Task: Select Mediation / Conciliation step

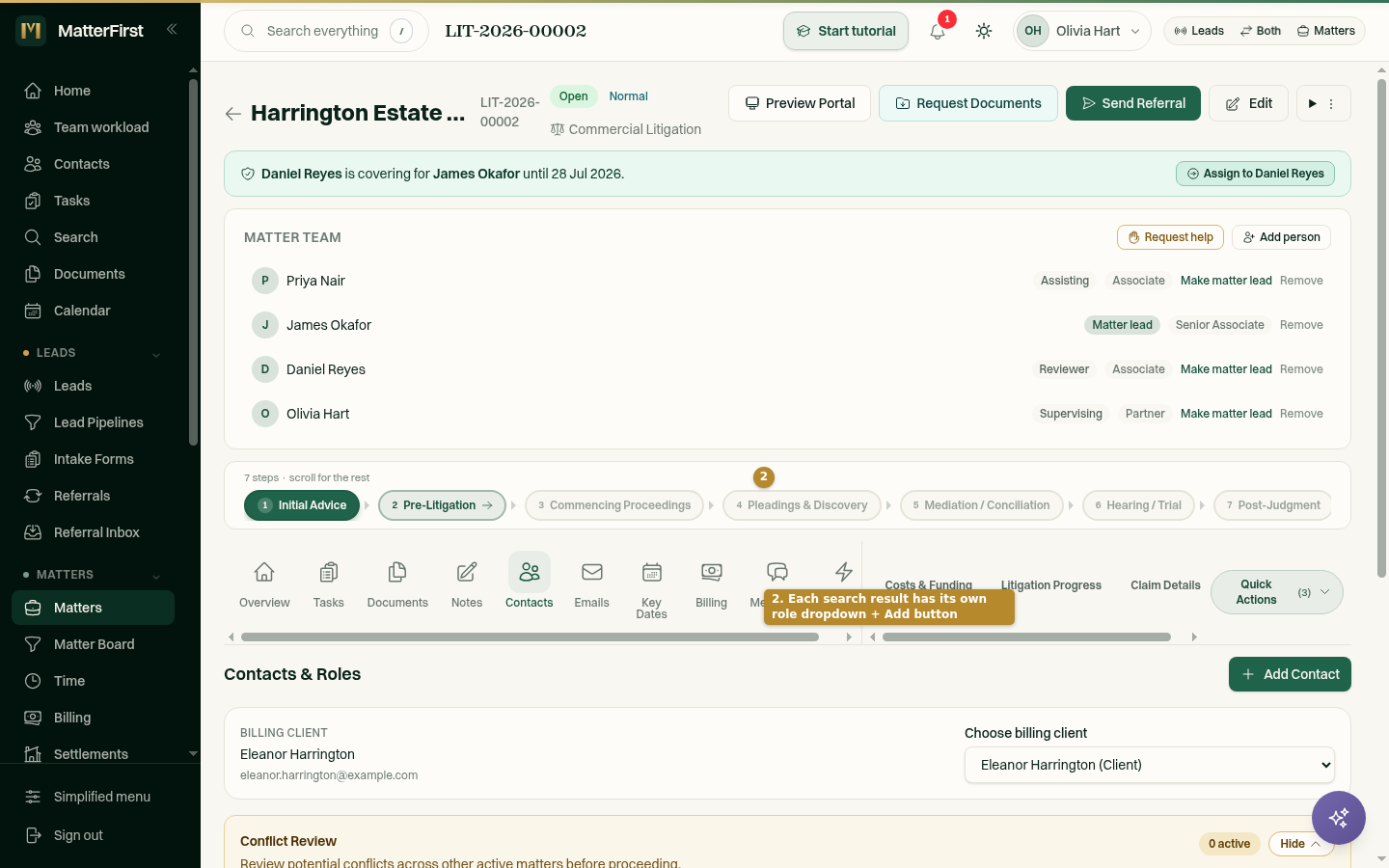Action: click(x=981, y=505)
